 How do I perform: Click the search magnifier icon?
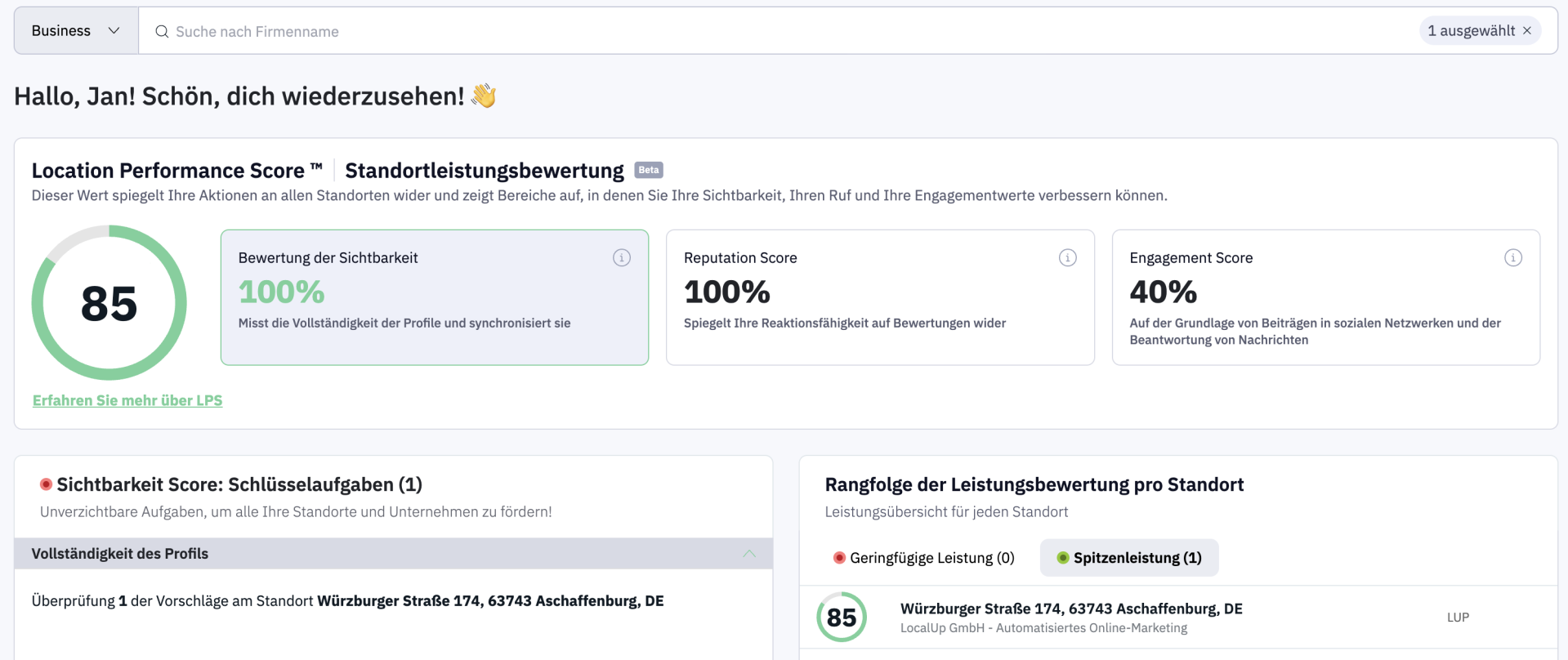coord(162,32)
